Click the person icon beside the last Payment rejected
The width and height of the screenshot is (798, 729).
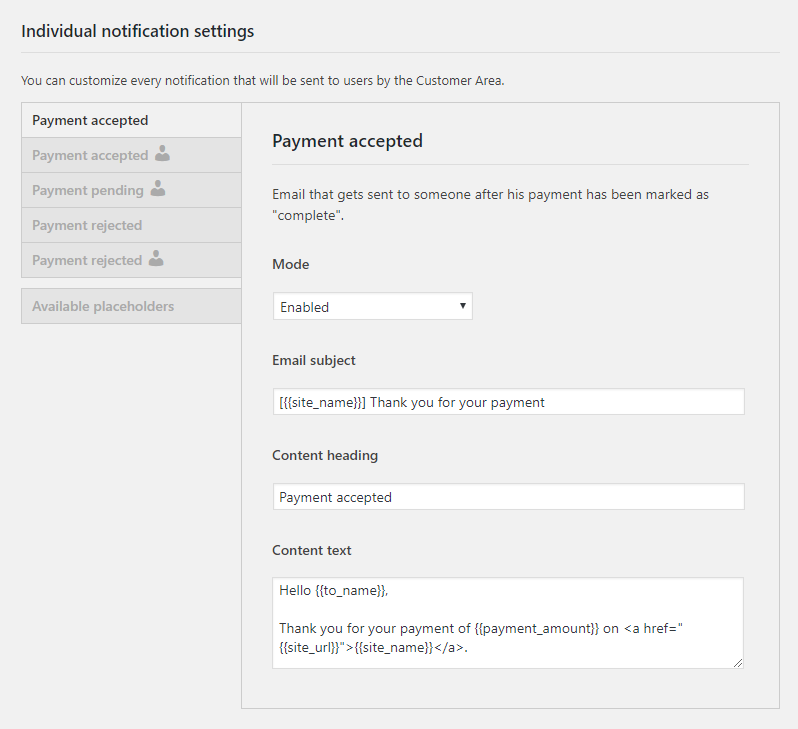coord(156,258)
